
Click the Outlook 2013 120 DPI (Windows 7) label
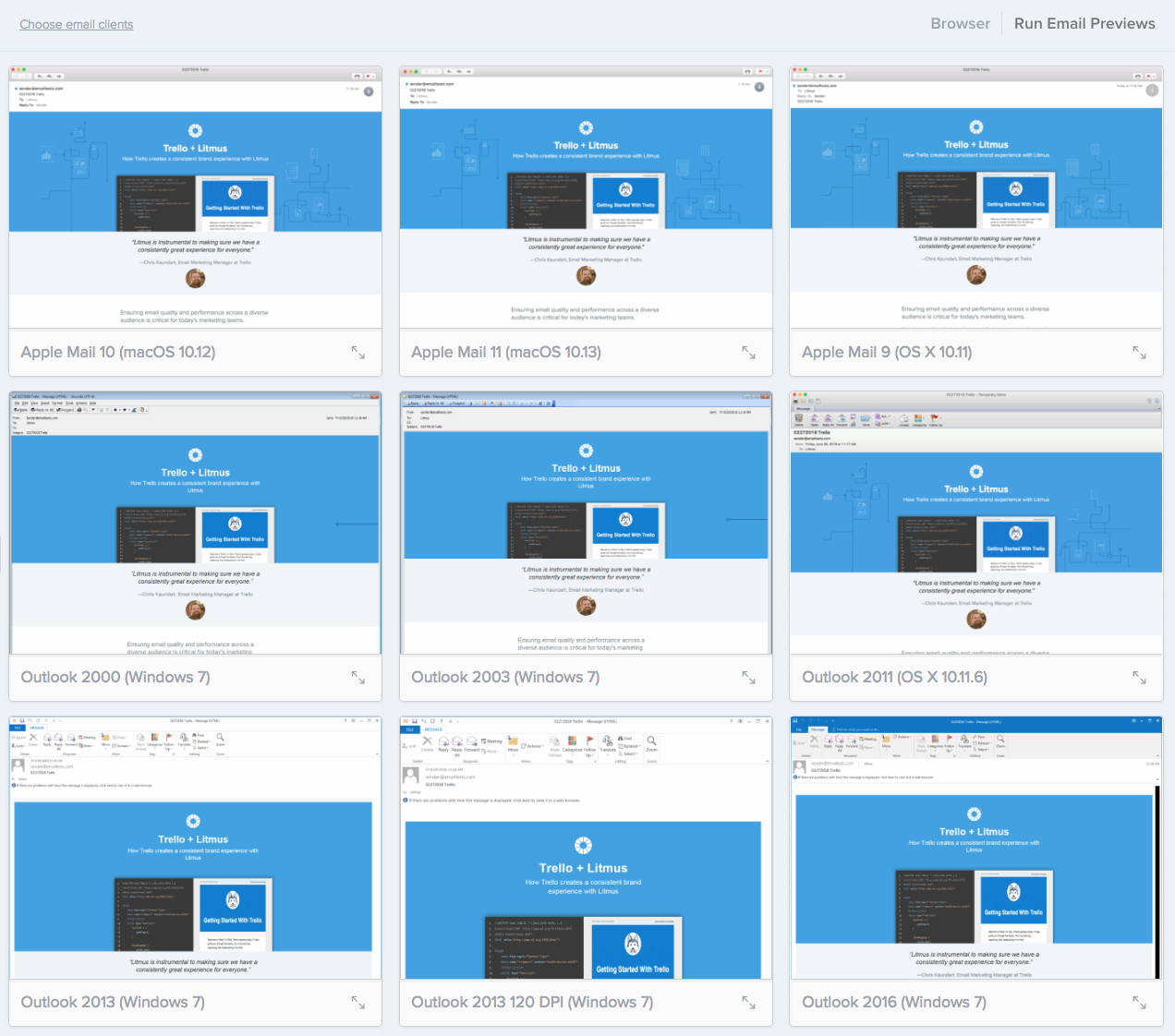coord(532,1003)
